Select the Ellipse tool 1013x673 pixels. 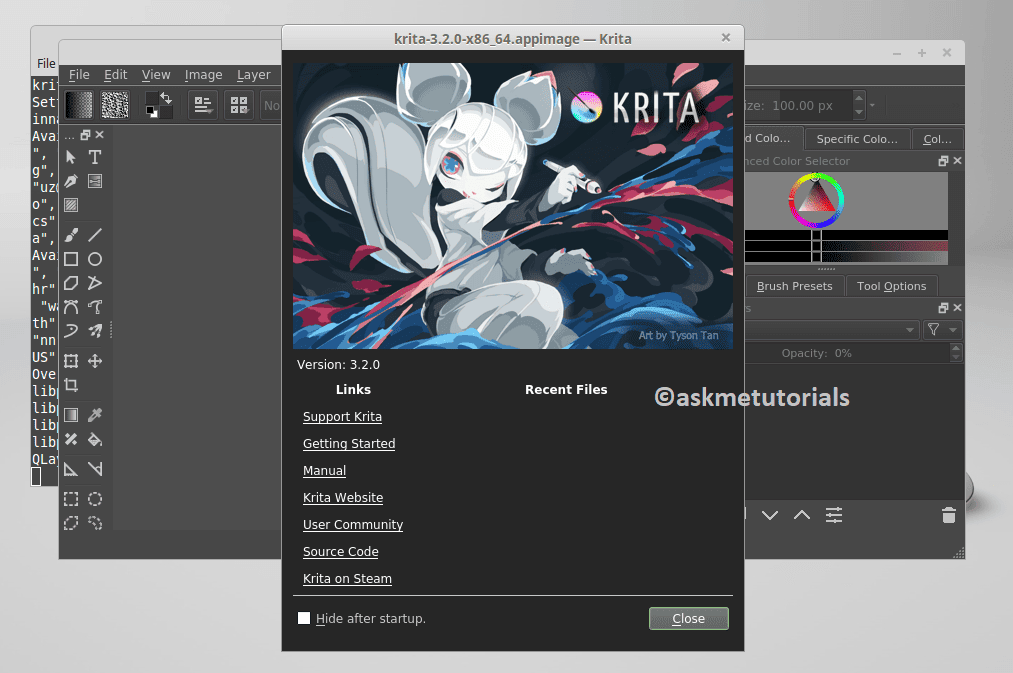pyautogui.click(x=95, y=259)
